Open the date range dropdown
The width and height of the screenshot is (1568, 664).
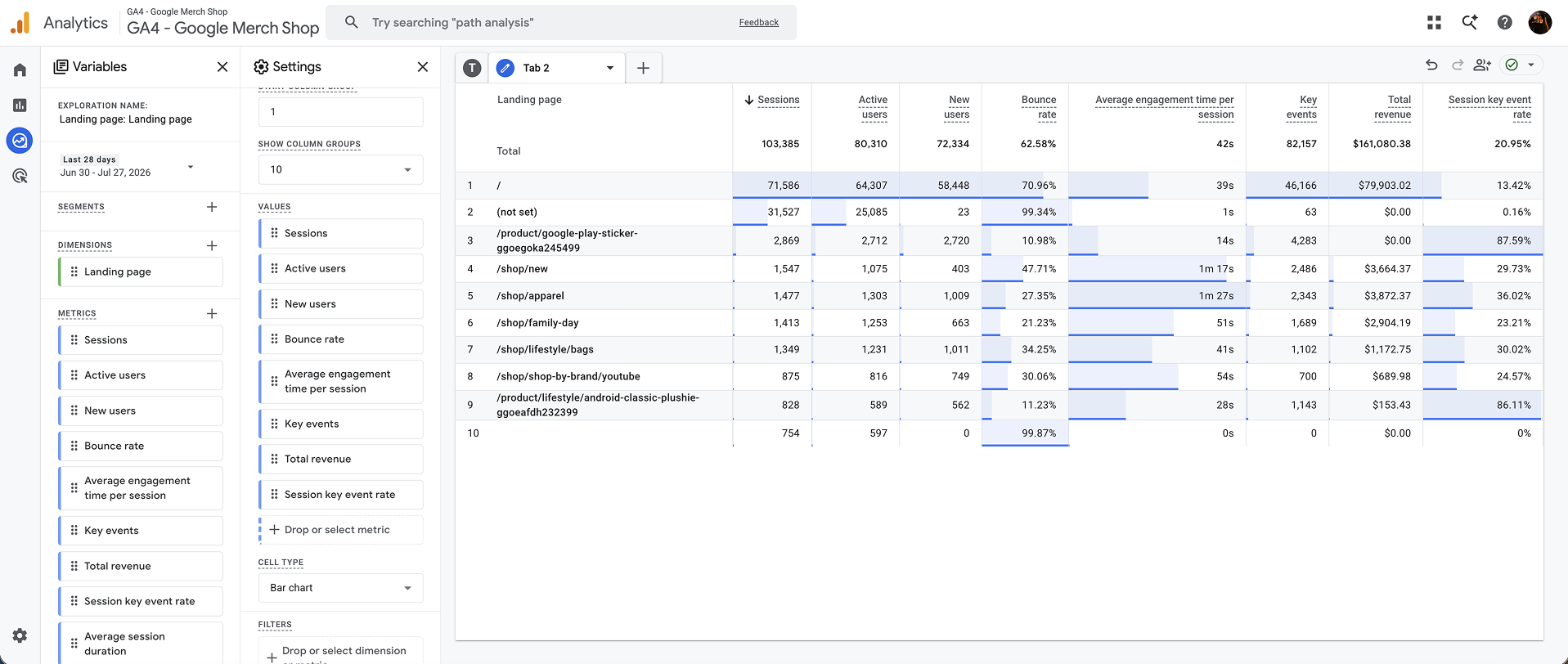tap(191, 167)
